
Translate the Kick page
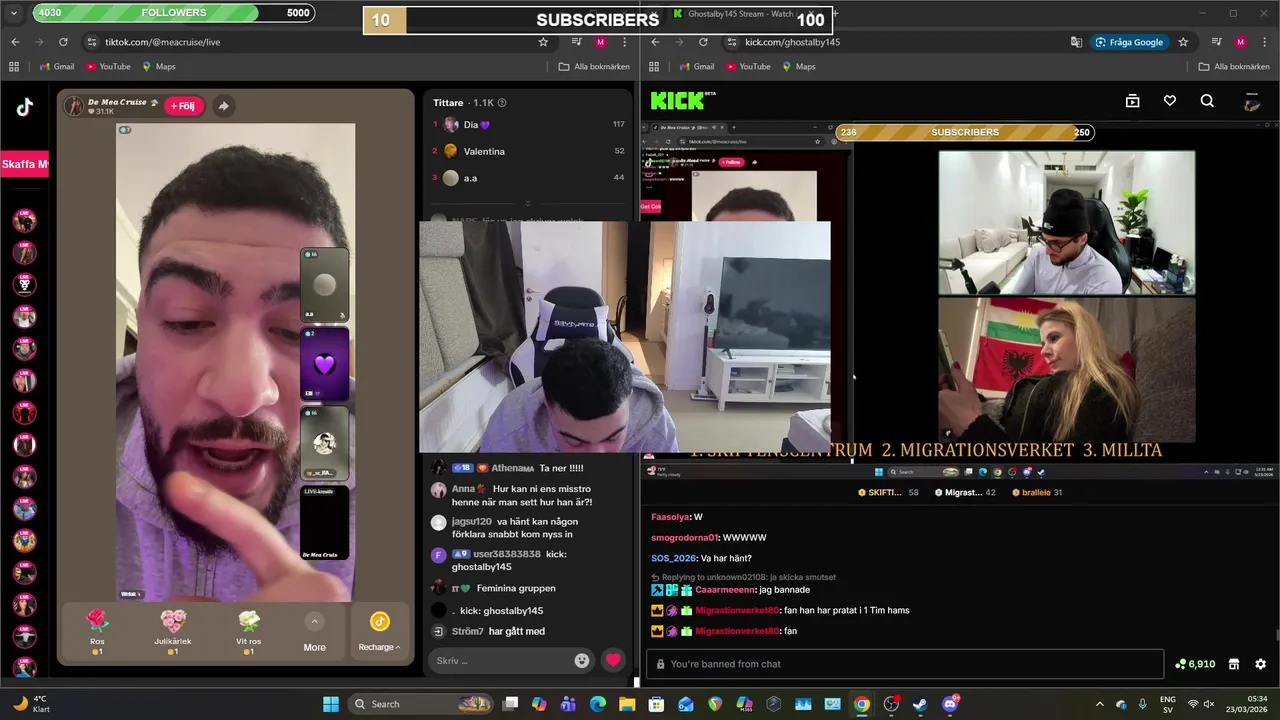tap(1076, 42)
